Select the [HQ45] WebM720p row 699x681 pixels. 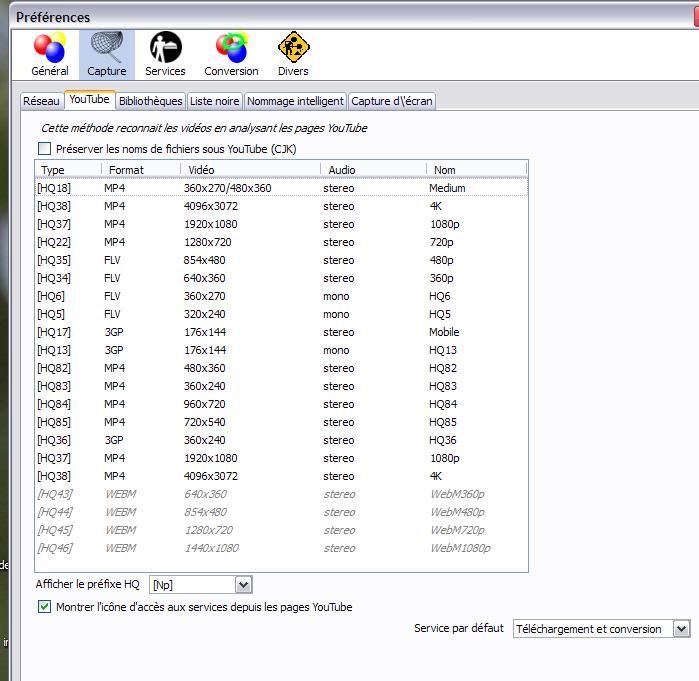[x=281, y=530]
